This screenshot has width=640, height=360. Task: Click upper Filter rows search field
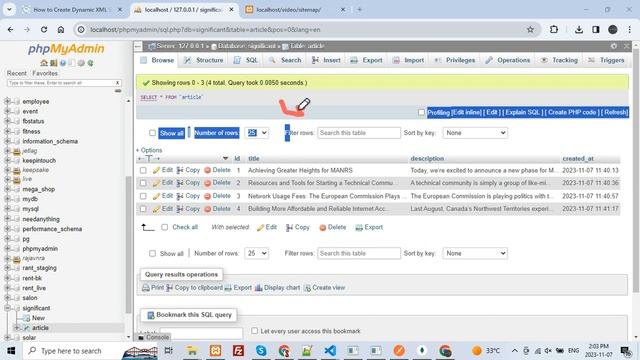[359, 133]
